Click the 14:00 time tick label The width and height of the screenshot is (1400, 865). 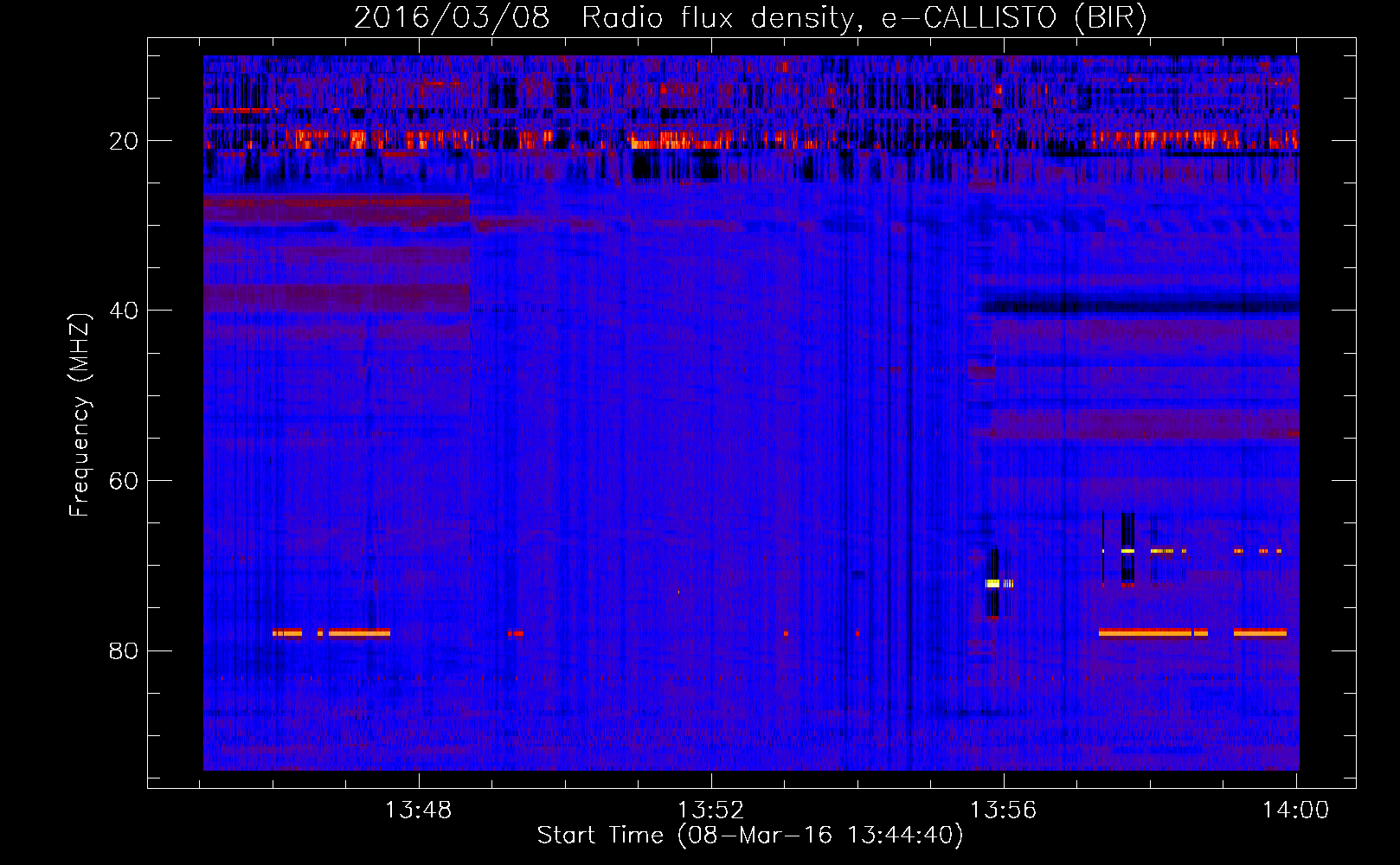tap(1295, 811)
